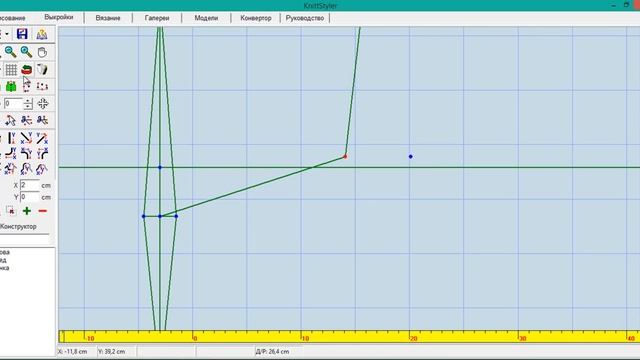Select the hand pan tool
This screenshot has height=360, width=640.
[x=42, y=52]
